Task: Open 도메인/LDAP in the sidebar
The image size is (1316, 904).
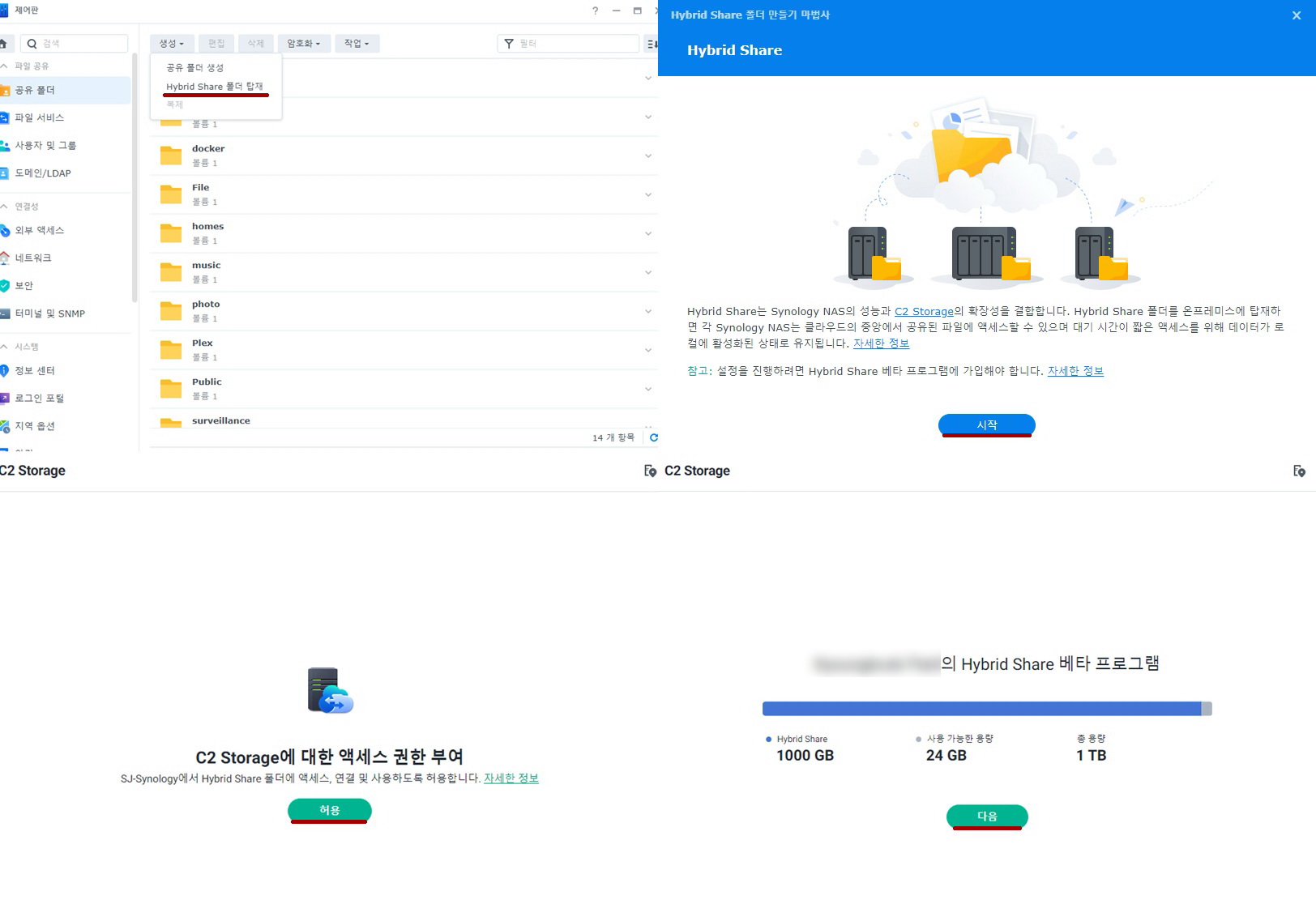Action: pyautogui.click(x=65, y=173)
